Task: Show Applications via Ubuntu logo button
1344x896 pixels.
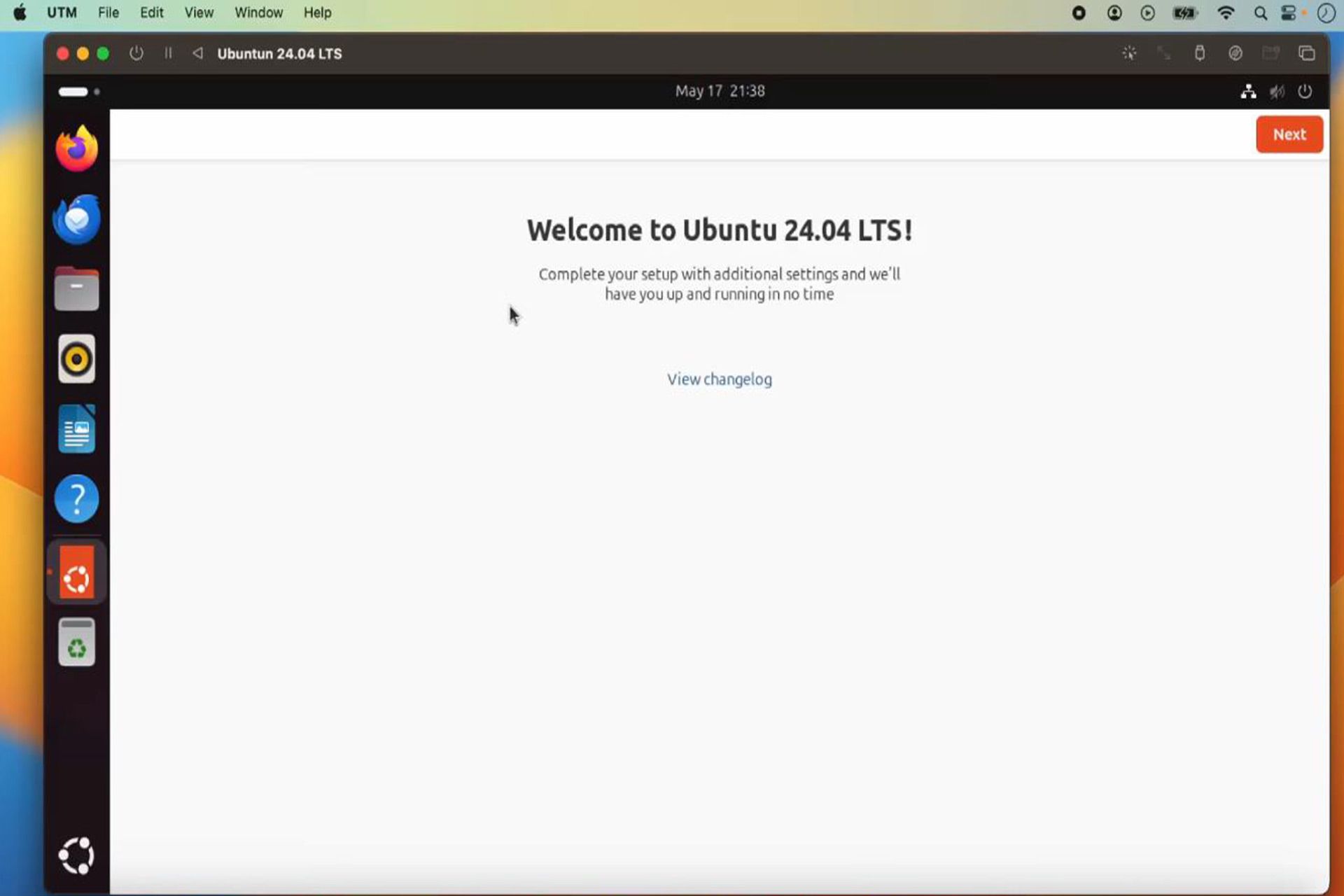Action: click(77, 855)
